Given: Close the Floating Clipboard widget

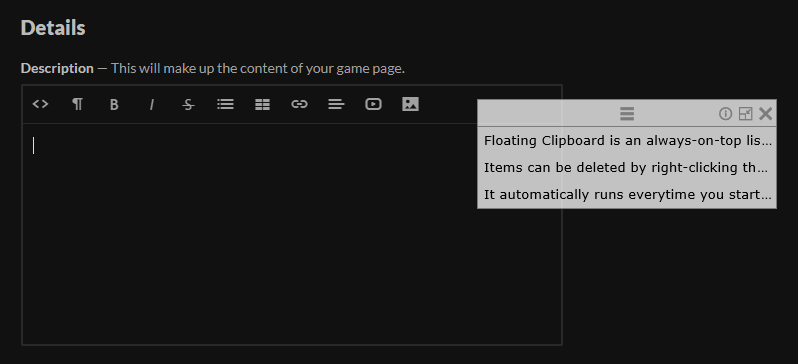Looking at the screenshot, I should point(765,114).
